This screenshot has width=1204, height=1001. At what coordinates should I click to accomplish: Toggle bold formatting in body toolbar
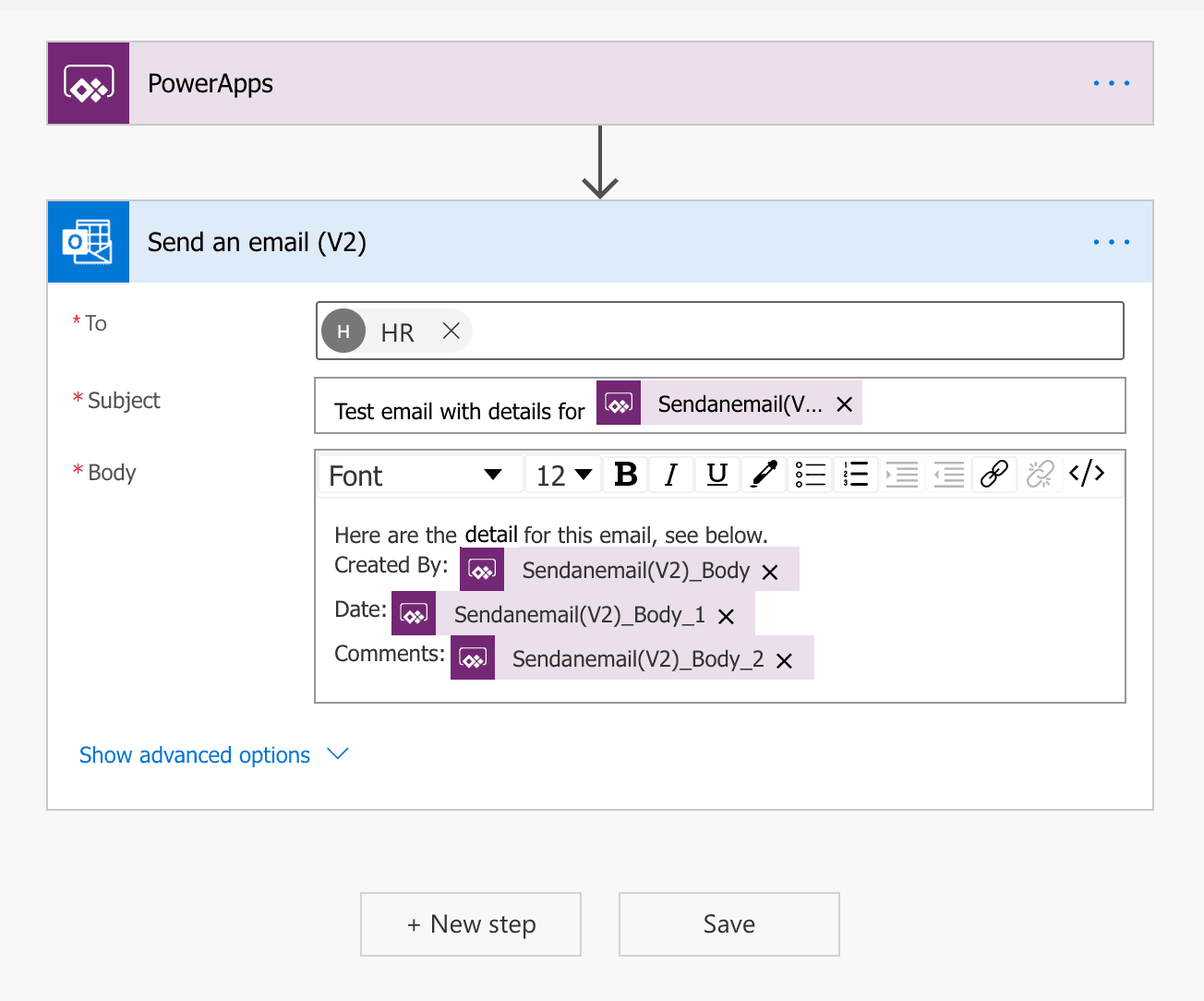click(x=626, y=475)
